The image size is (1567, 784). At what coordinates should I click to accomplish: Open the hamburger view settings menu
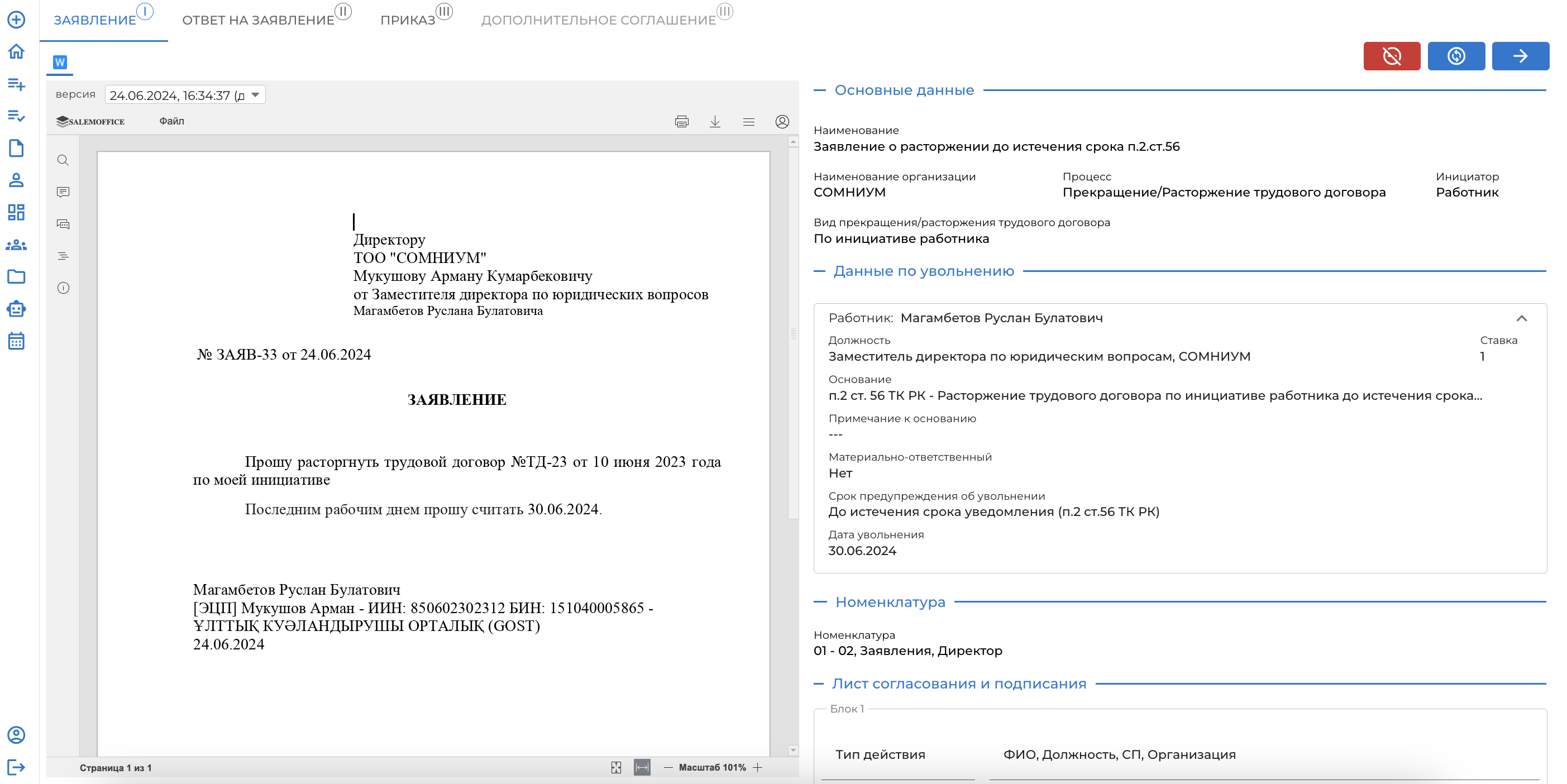pyautogui.click(x=748, y=122)
